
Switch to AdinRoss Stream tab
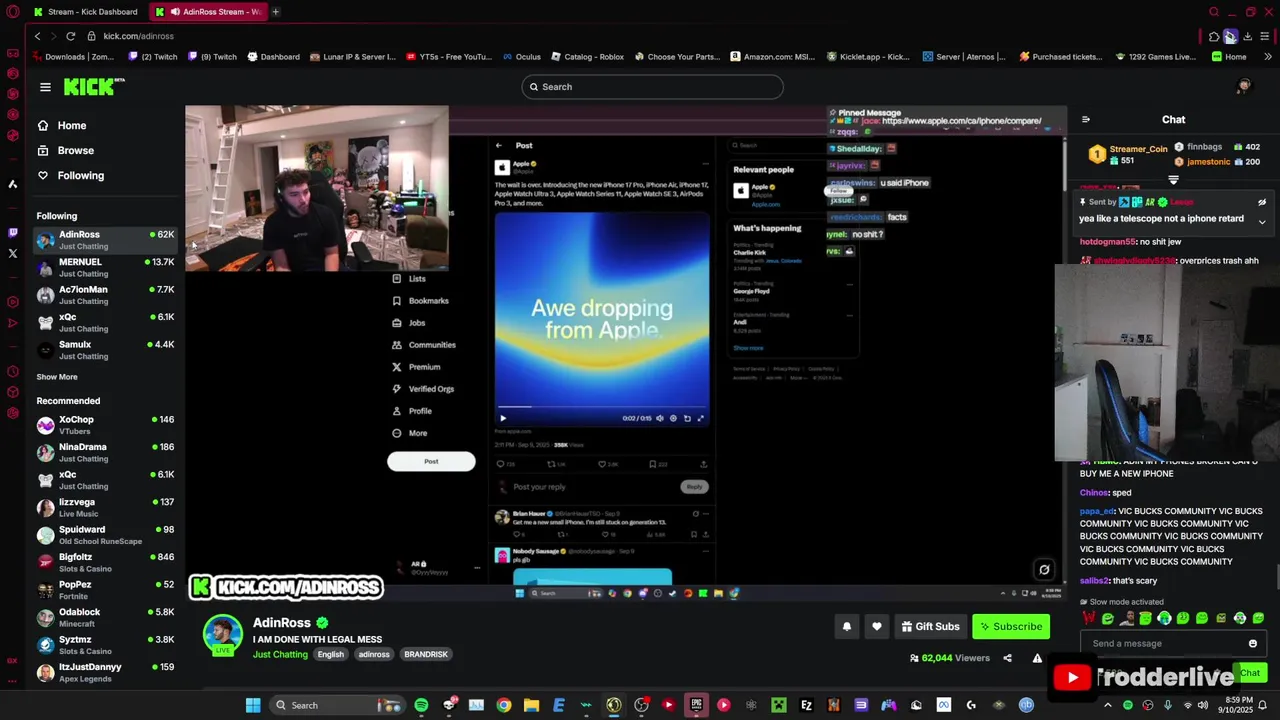coord(208,12)
